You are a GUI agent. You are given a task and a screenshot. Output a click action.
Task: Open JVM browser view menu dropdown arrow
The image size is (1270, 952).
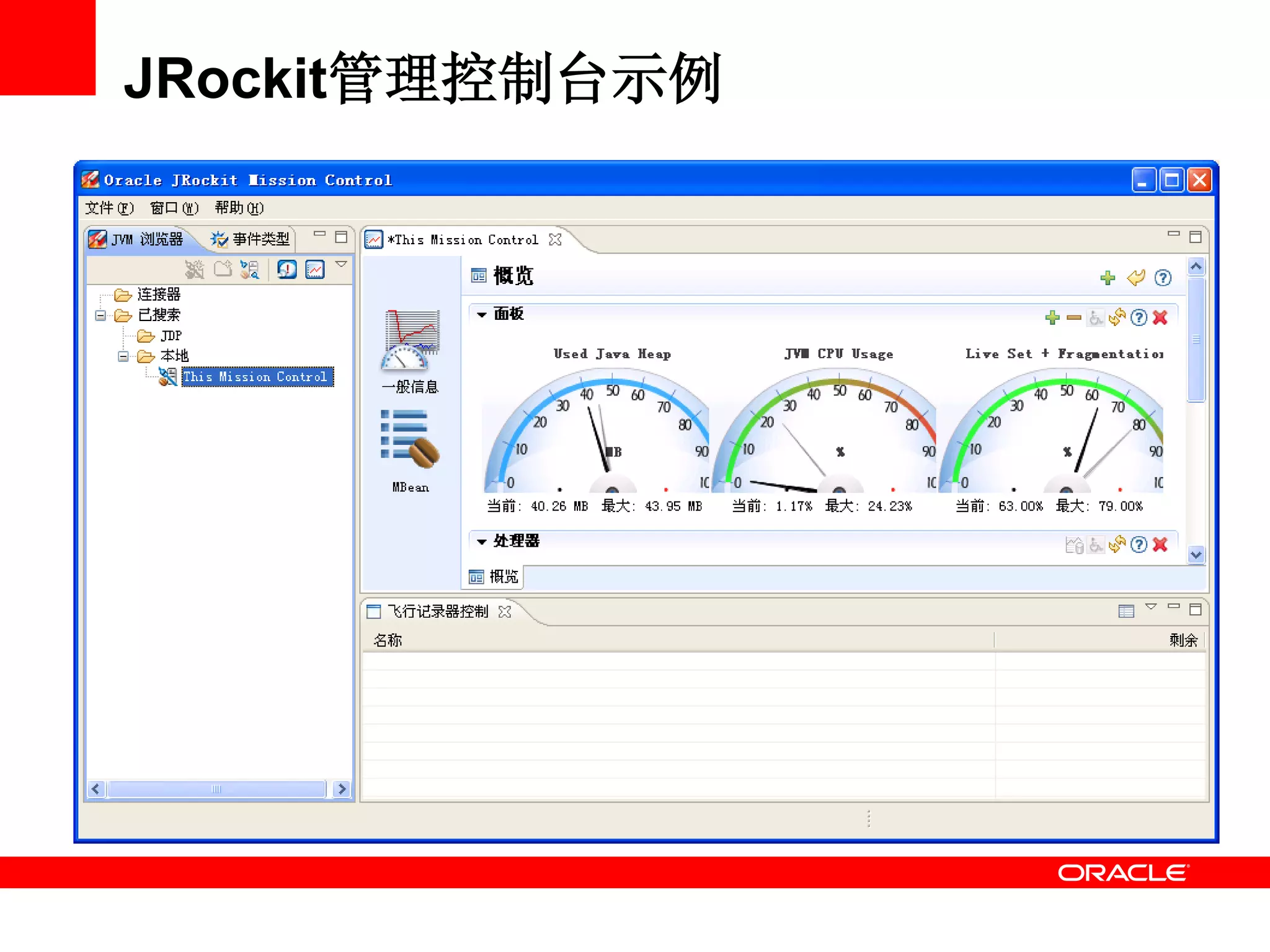(341, 265)
